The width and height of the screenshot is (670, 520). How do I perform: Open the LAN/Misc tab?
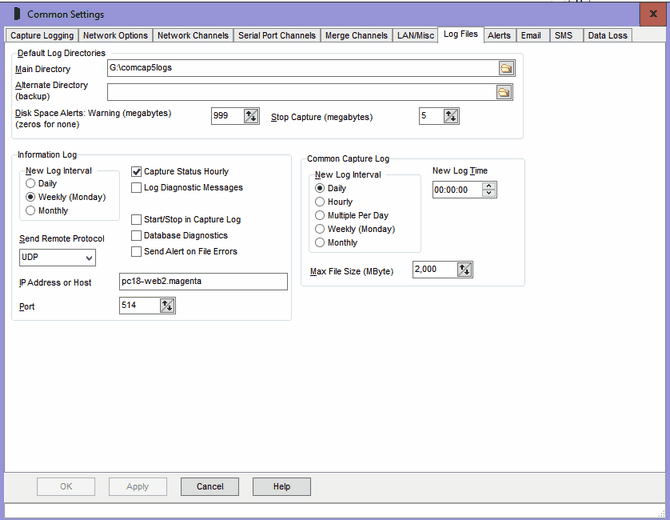(x=415, y=35)
